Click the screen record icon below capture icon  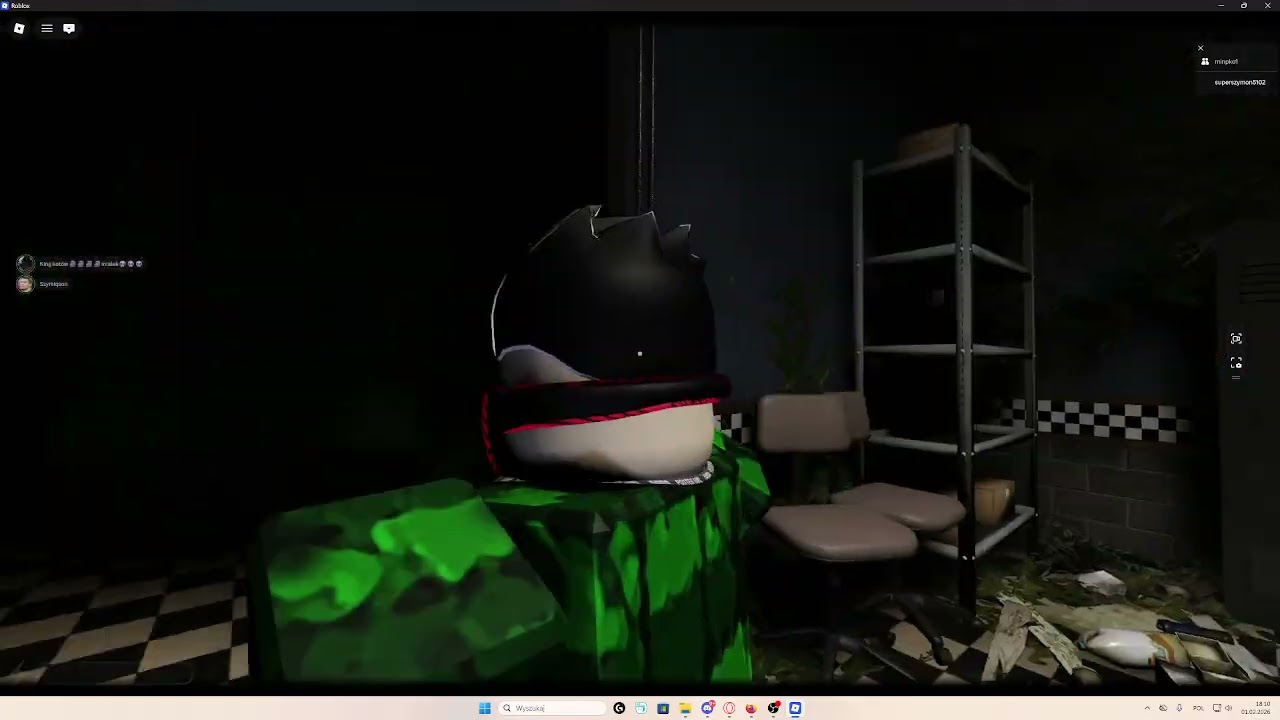tap(1236, 363)
